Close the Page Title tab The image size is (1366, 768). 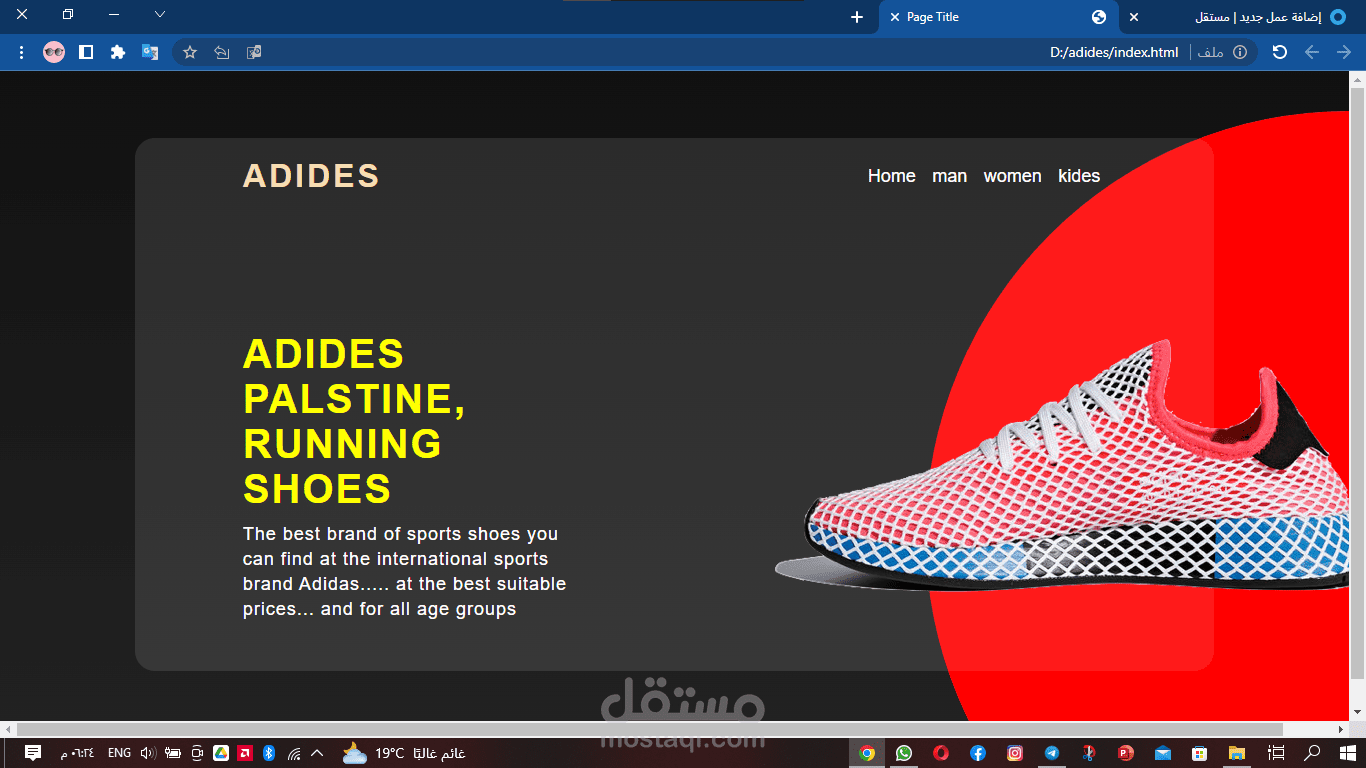pos(895,17)
